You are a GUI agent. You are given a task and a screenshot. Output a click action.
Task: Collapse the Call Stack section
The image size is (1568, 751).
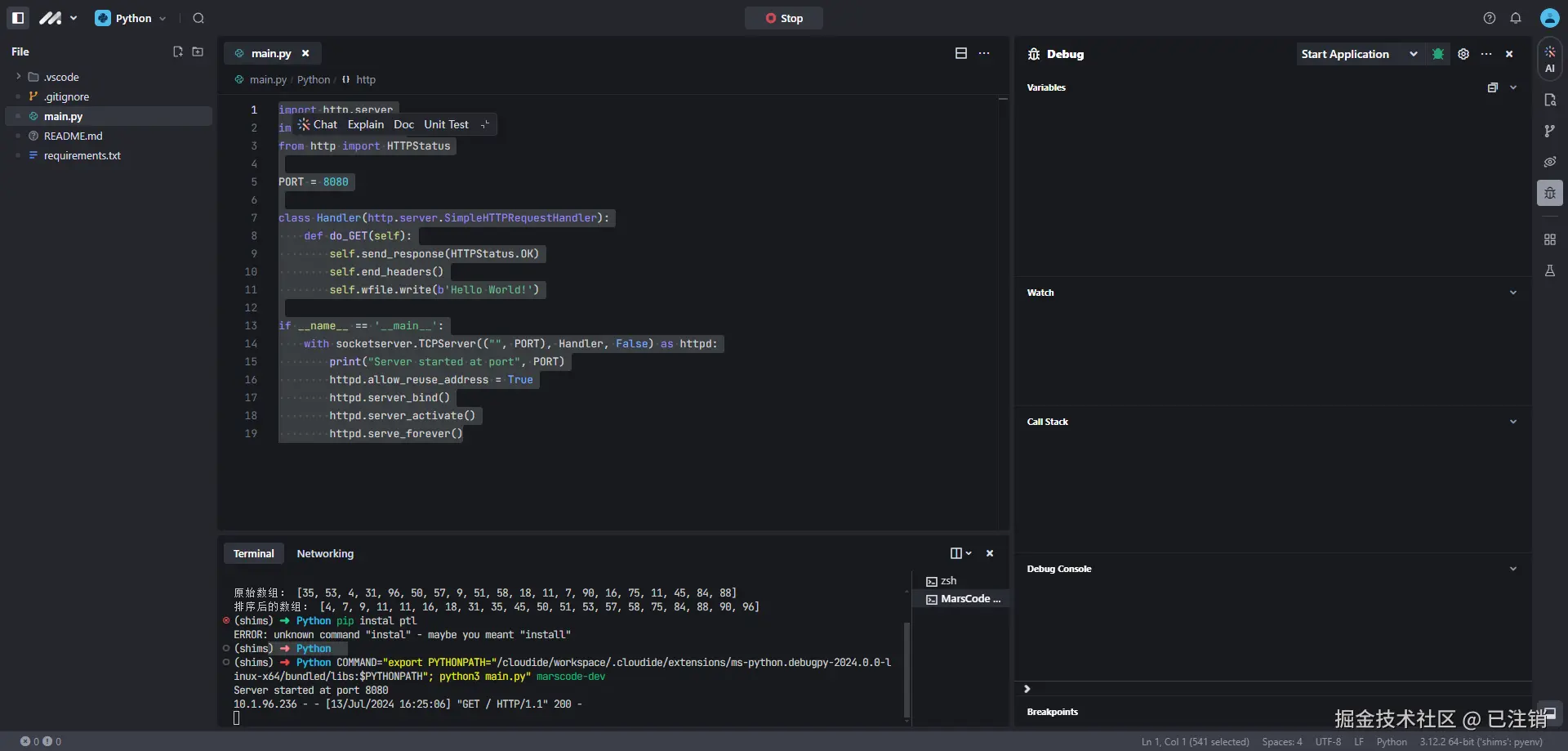coord(1513,422)
